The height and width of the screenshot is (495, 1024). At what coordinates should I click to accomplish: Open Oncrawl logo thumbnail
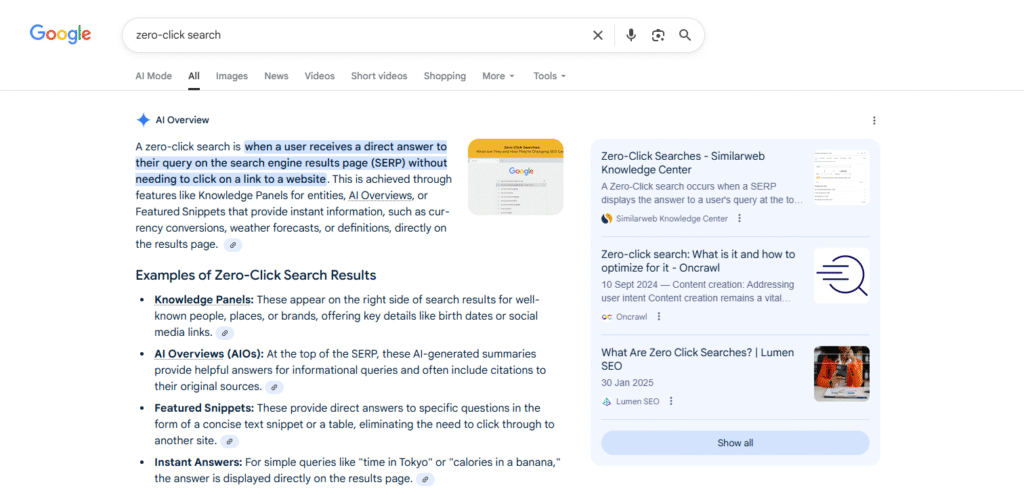pyautogui.click(x=842, y=276)
